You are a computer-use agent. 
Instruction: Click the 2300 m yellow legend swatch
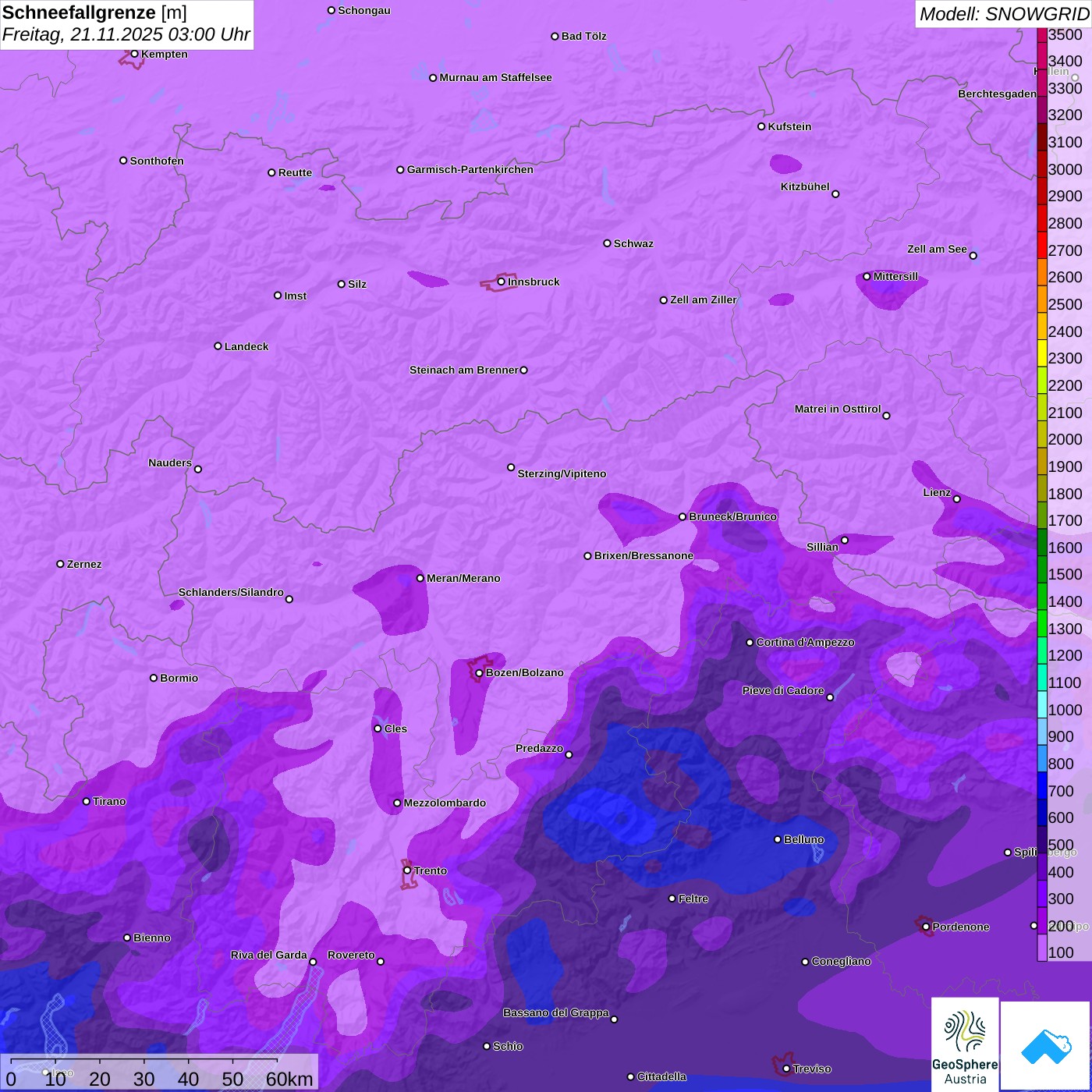(x=1042, y=353)
